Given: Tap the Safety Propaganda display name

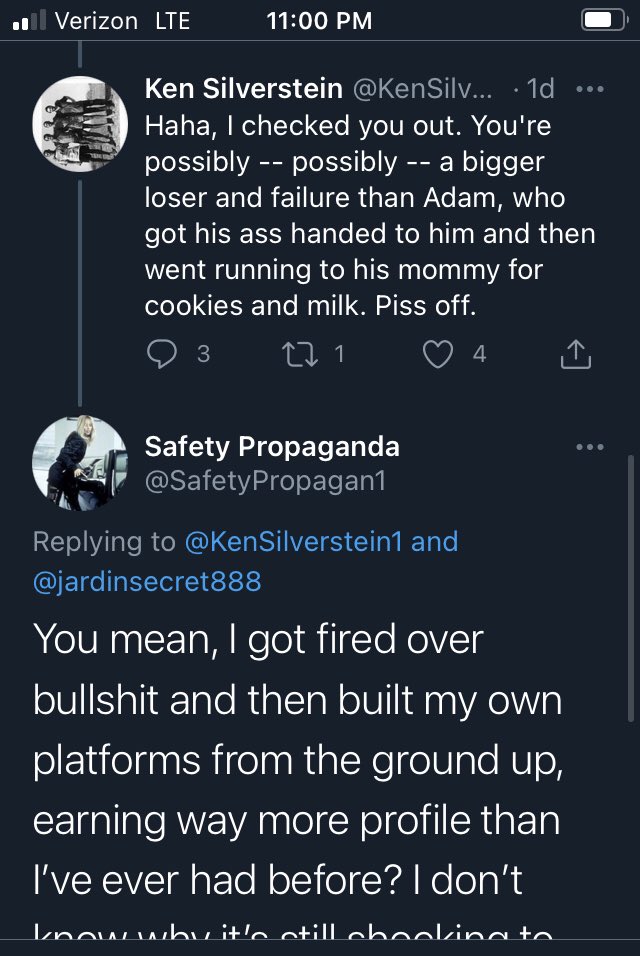Looking at the screenshot, I should pyautogui.click(x=272, y=446).
